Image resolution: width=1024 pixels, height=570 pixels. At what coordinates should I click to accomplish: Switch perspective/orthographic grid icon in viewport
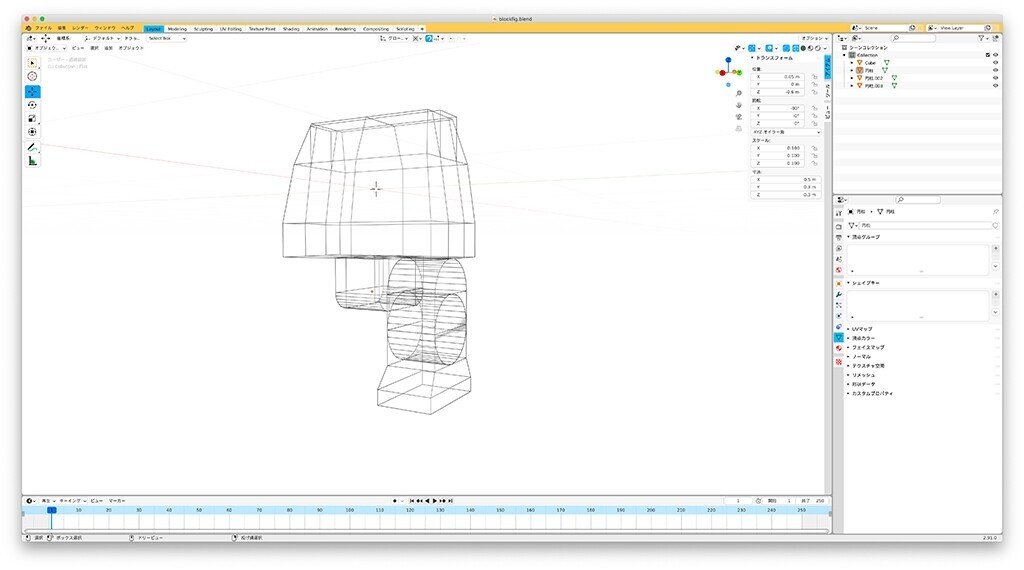point(739,128)
